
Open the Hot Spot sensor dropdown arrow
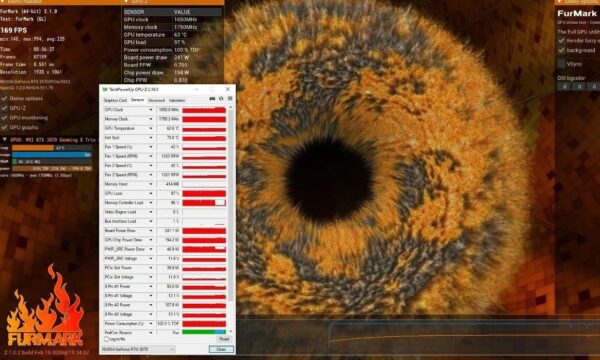[150, 138]
